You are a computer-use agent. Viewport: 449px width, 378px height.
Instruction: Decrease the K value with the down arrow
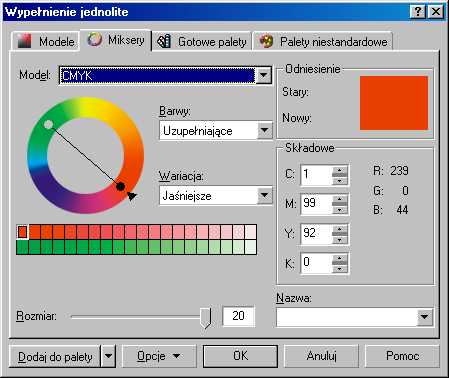[340, 269]
